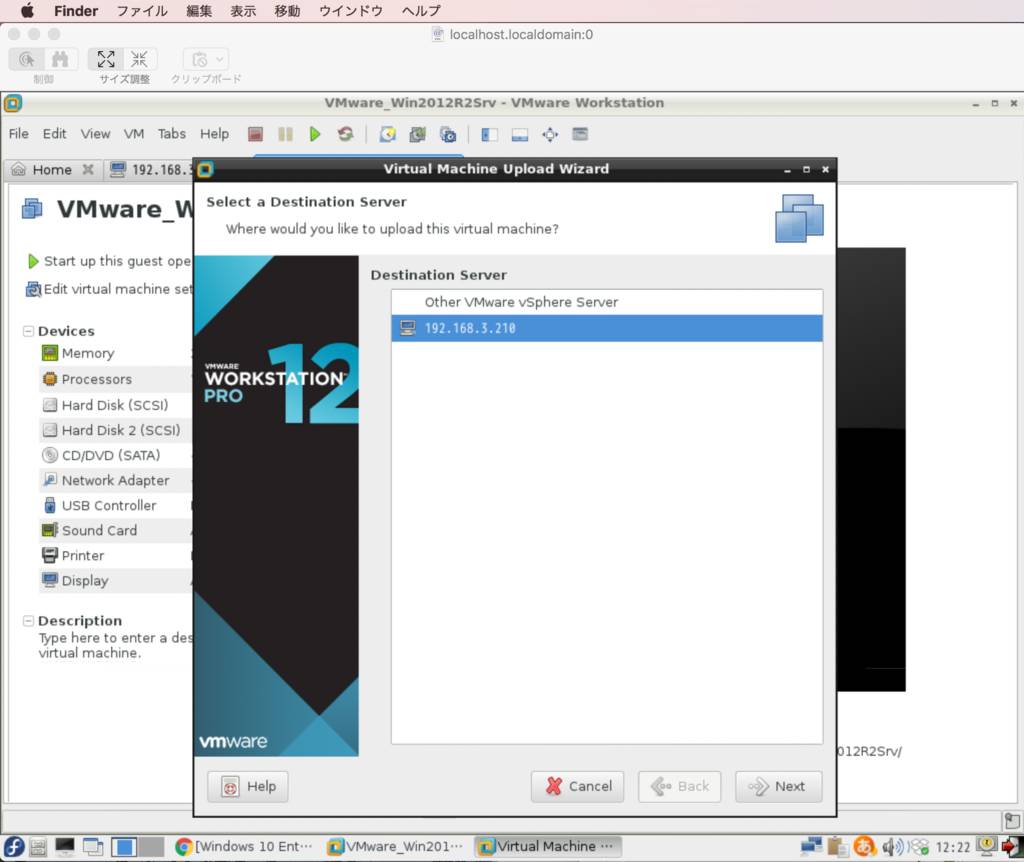
Task: Open the Fedora applications menu icon
Action: [14, 847]
